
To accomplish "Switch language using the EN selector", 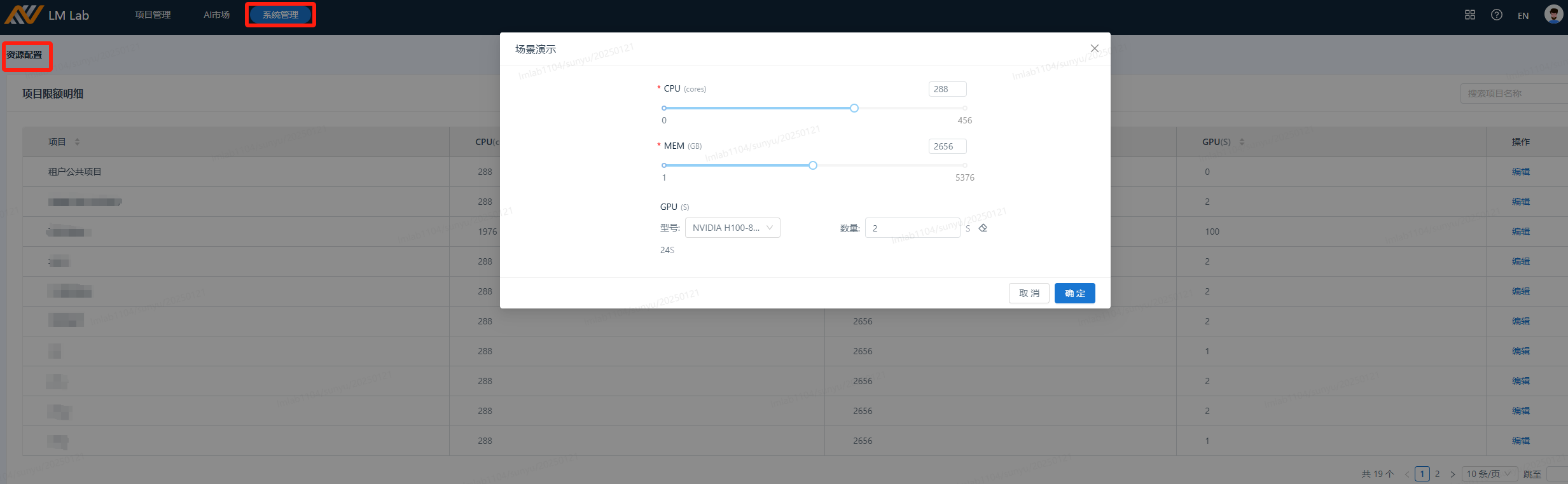I will [x=1523, y=16].
